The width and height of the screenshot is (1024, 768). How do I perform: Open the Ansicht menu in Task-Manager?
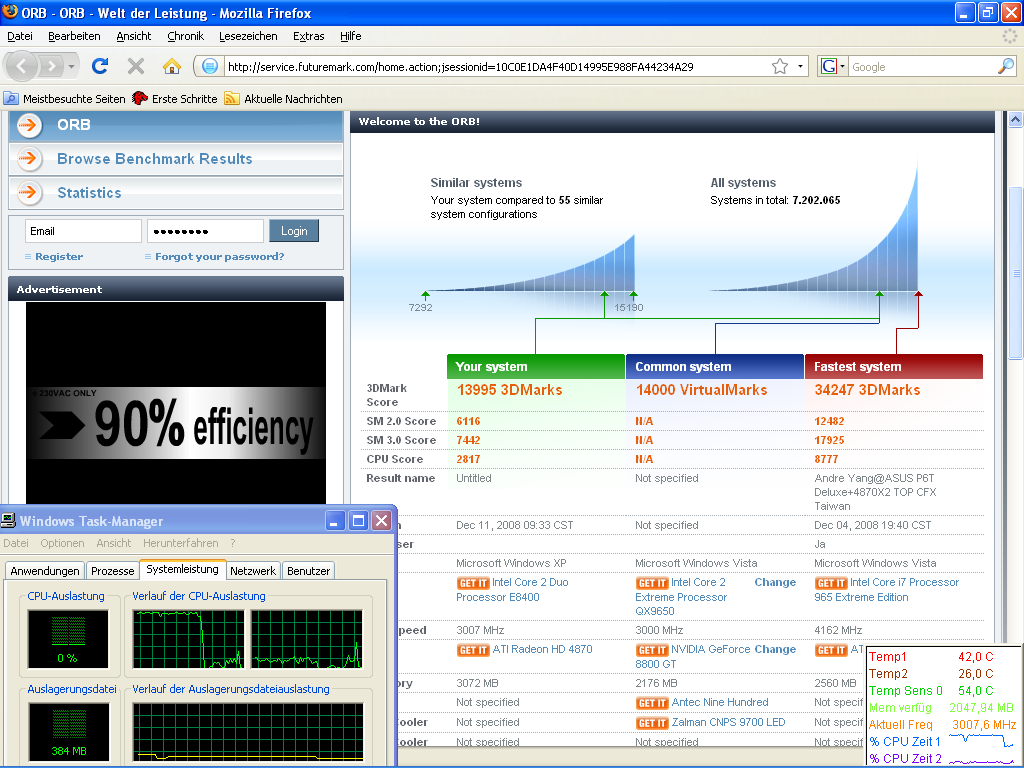tap(114, 543)
